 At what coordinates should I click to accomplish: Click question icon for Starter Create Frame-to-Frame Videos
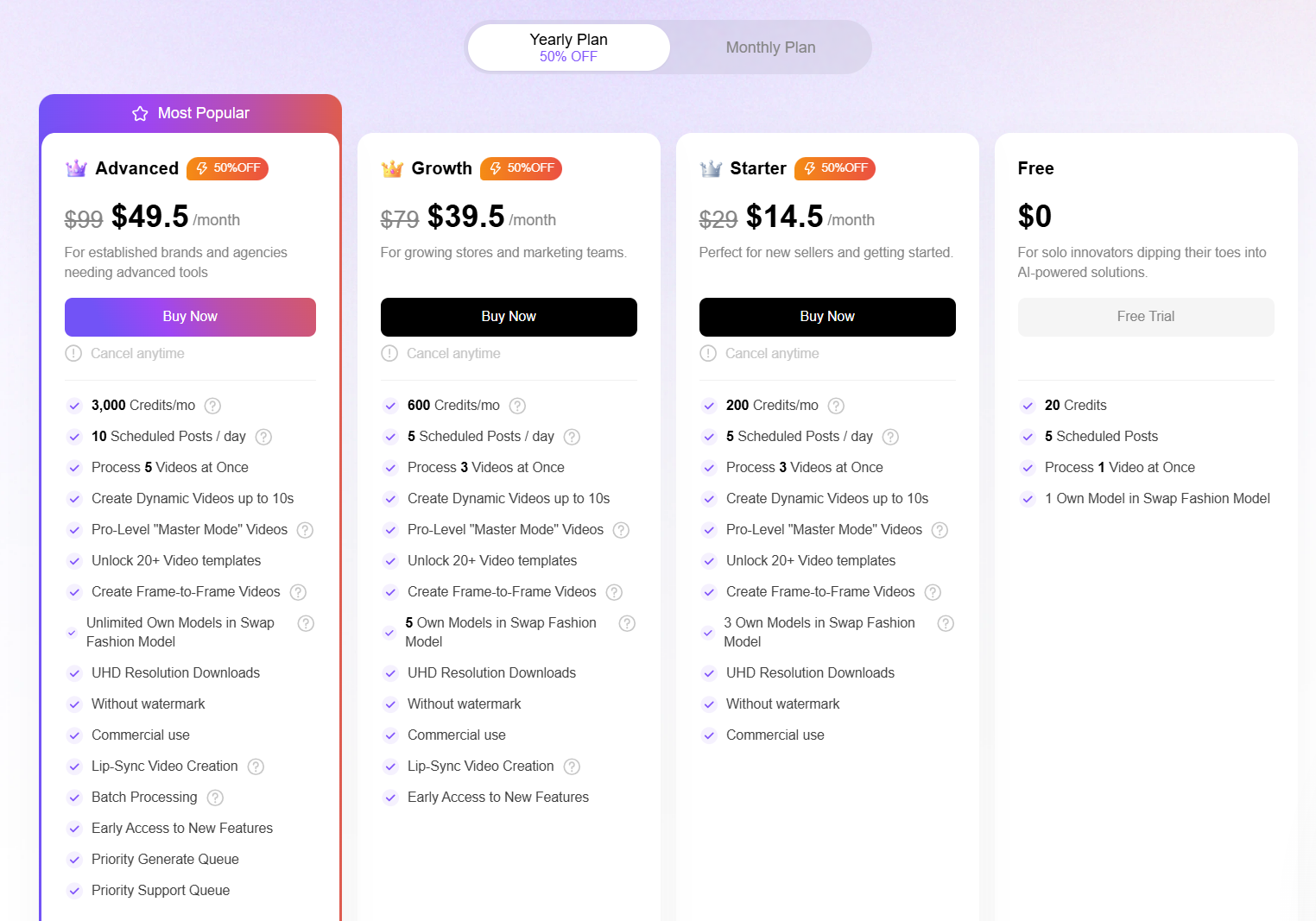coord(933,592)
